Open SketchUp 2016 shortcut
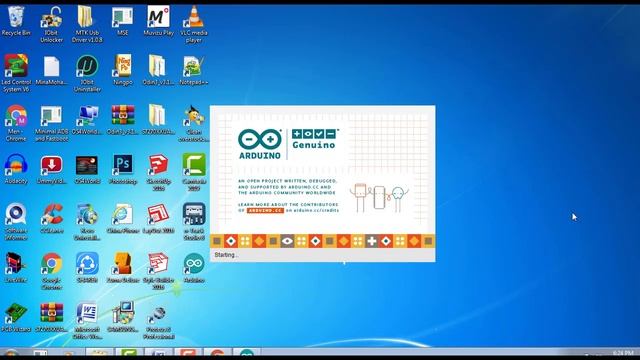The image size is (640, 360). (158, 172)
